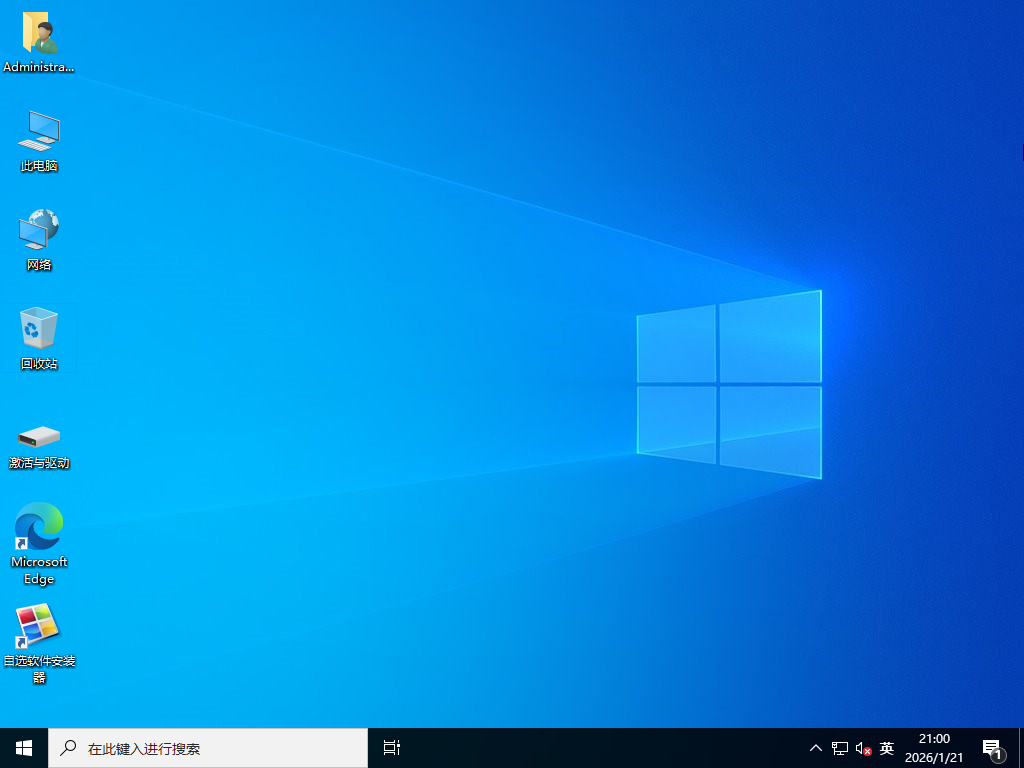Open the clock and date flyout
Viewport: 1024px width, 768px height.
[x=934, y=748]
